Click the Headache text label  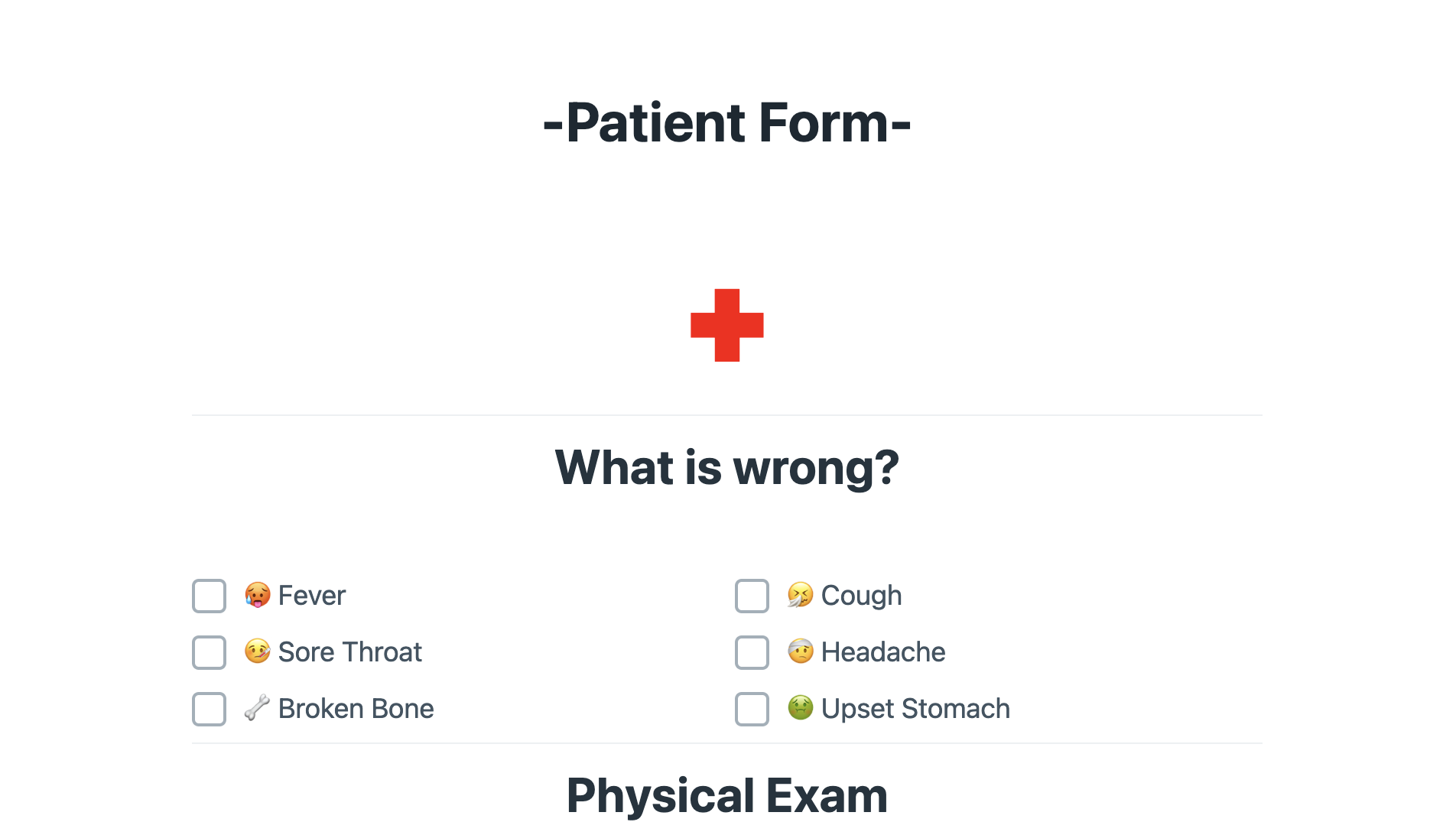(x=883, y=652)
